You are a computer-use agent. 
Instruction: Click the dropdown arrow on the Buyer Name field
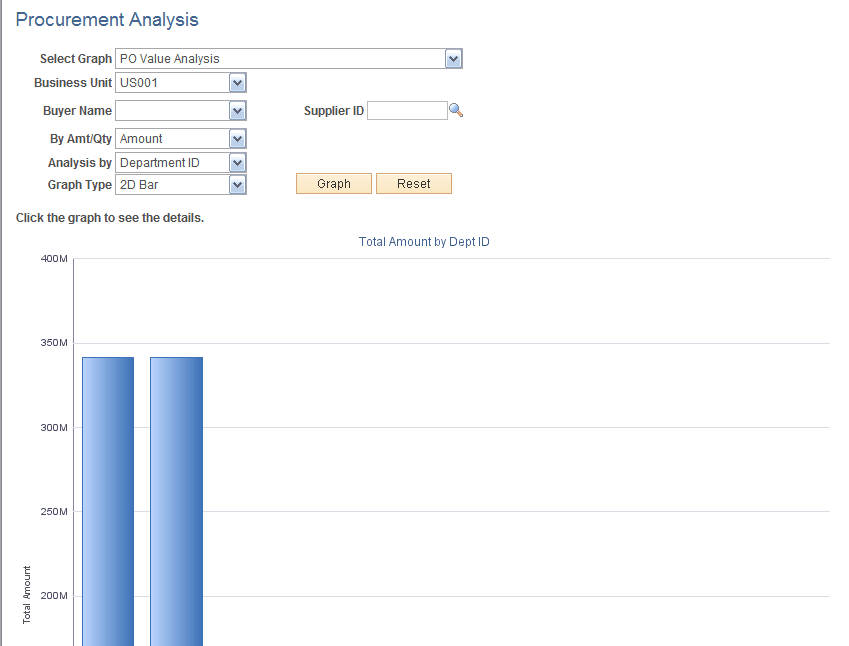237,110
